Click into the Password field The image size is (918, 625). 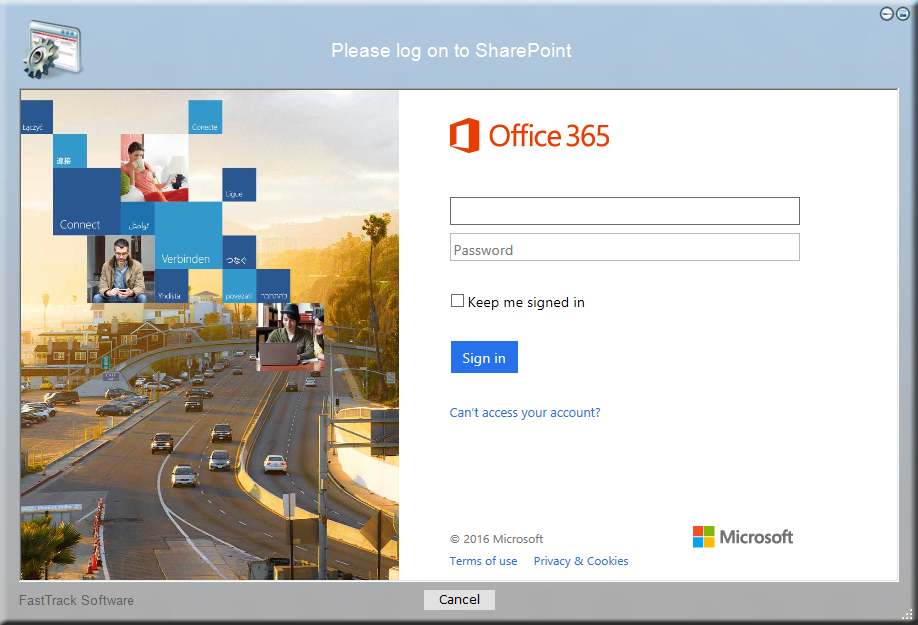pos(625,247)
